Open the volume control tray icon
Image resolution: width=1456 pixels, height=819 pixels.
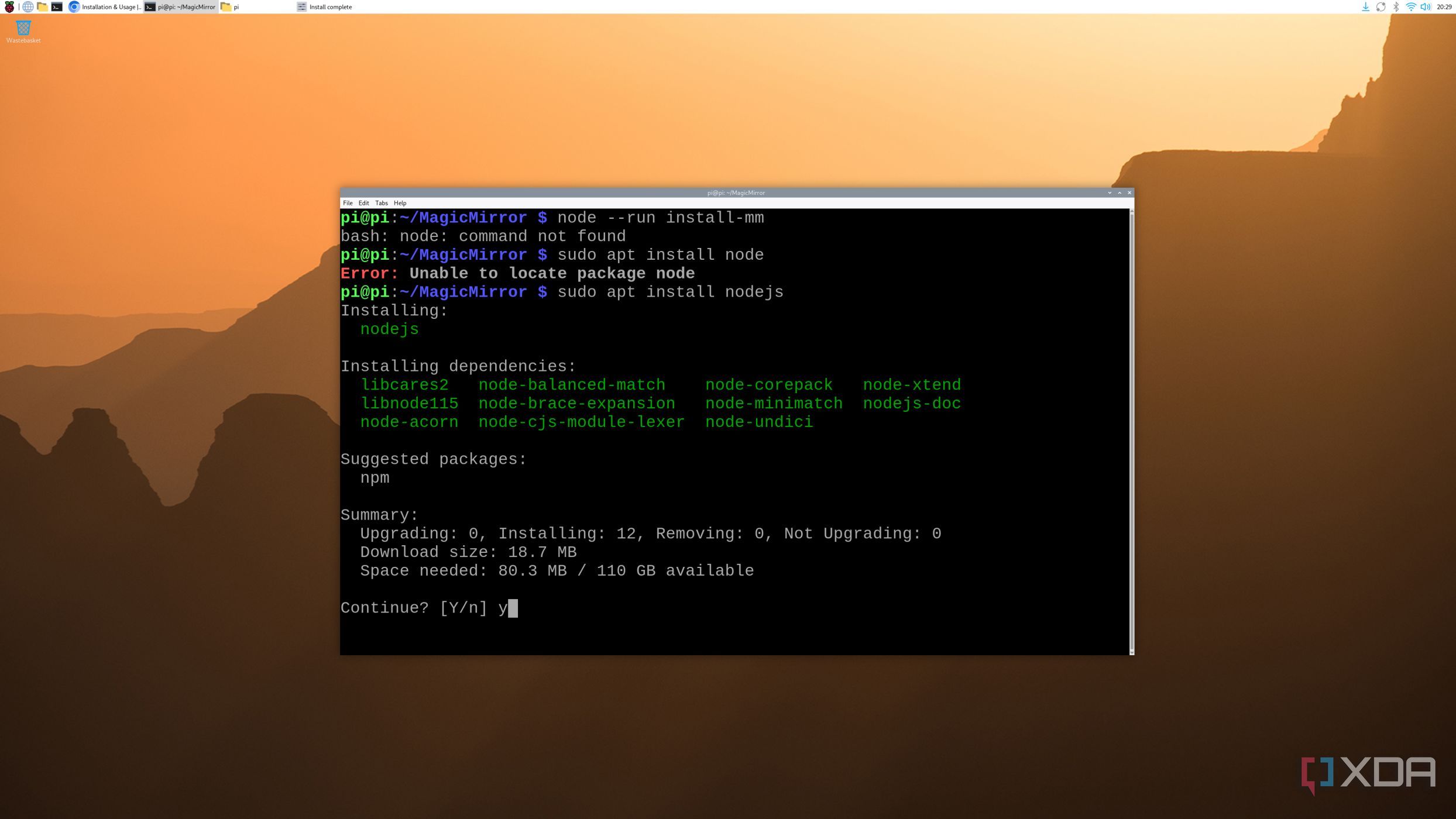1426,7
